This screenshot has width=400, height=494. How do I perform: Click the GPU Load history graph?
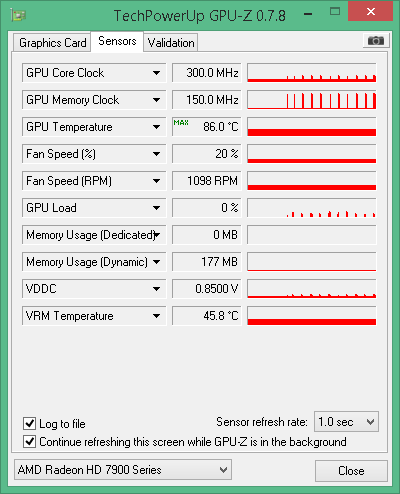(312, 208)
